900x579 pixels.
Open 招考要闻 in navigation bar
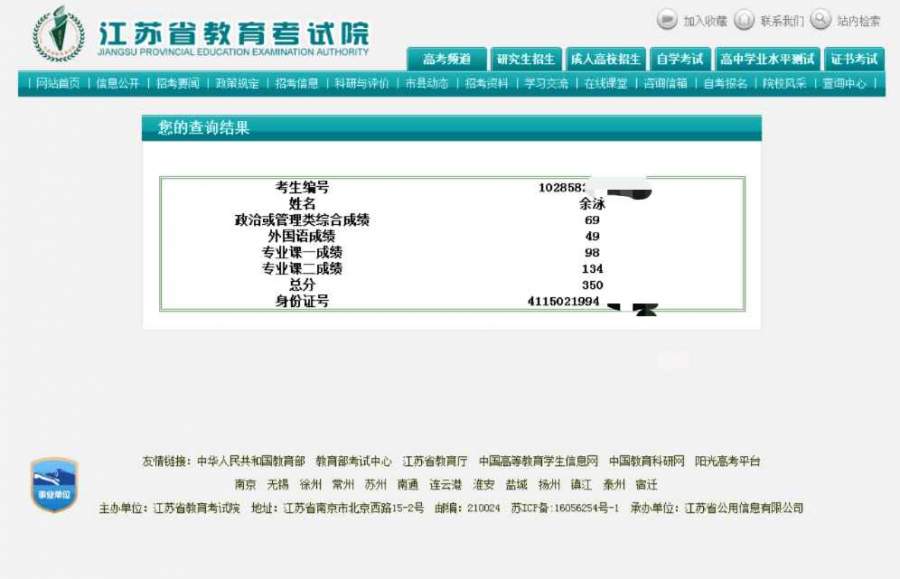pyautogui.click(x=178, y=83)
